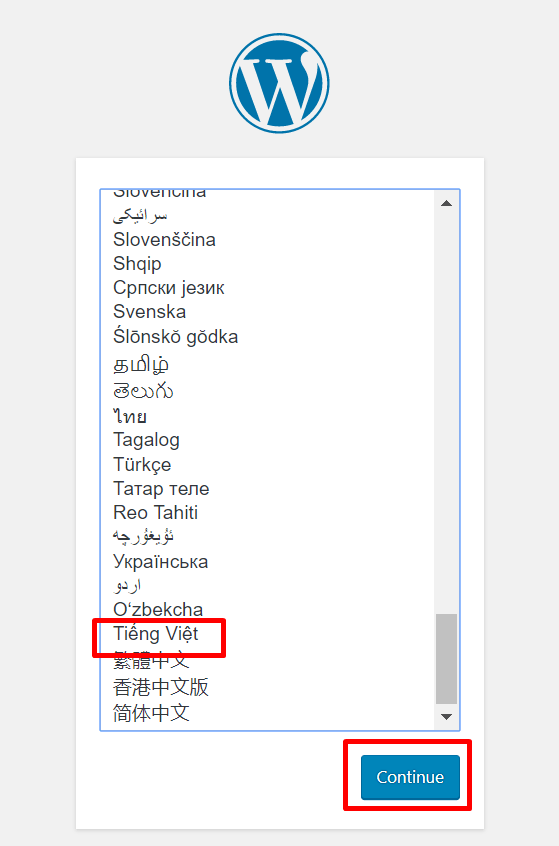Screen dimensions: 559x846
Task: Choose ไทย language option
Action: pos(130,417)
